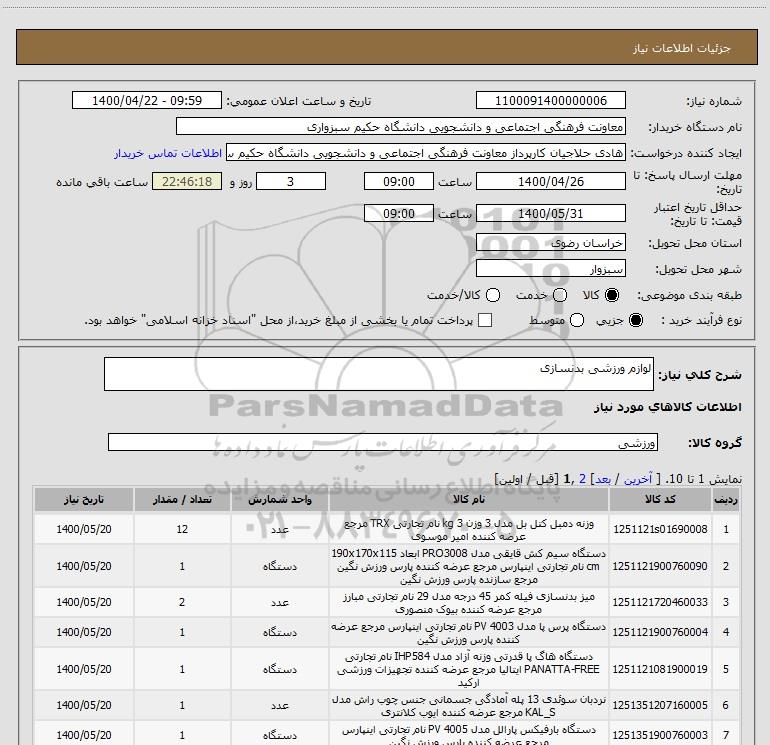Click the نام کالا column header

pos(468,499)
